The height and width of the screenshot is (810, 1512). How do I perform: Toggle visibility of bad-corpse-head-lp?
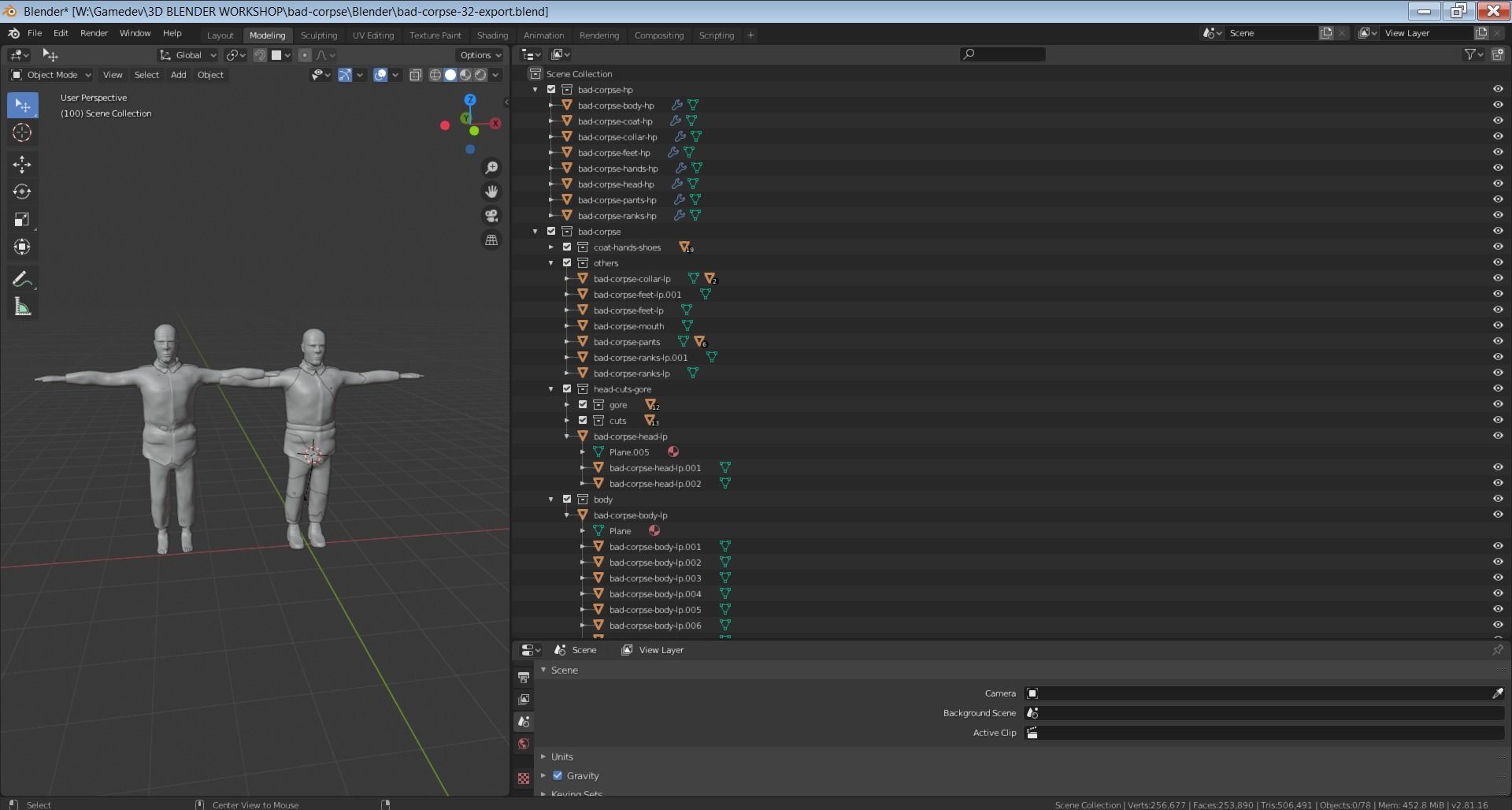(x=1497, y=436)
